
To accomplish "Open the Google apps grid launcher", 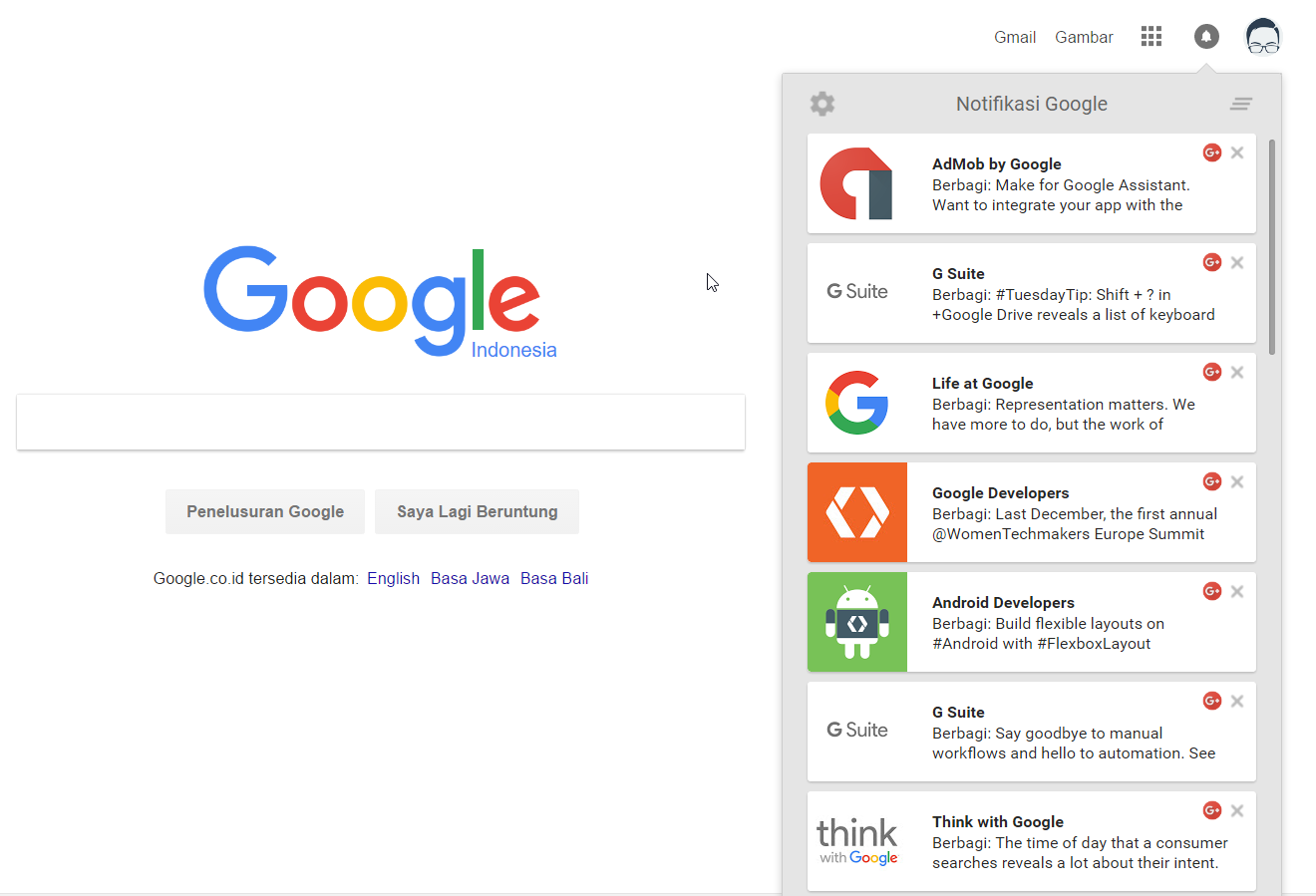I will [x=1151, y=37].
